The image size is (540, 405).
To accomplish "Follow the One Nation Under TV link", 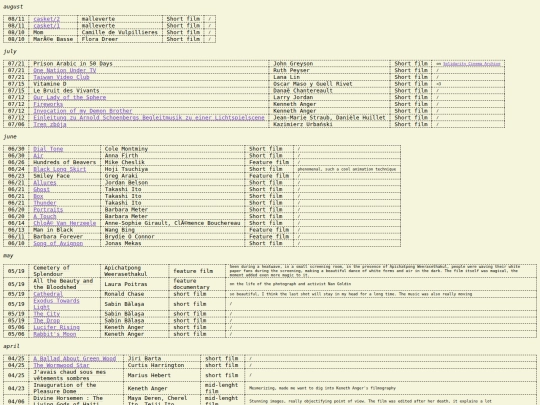I will [x=64, y=70].
